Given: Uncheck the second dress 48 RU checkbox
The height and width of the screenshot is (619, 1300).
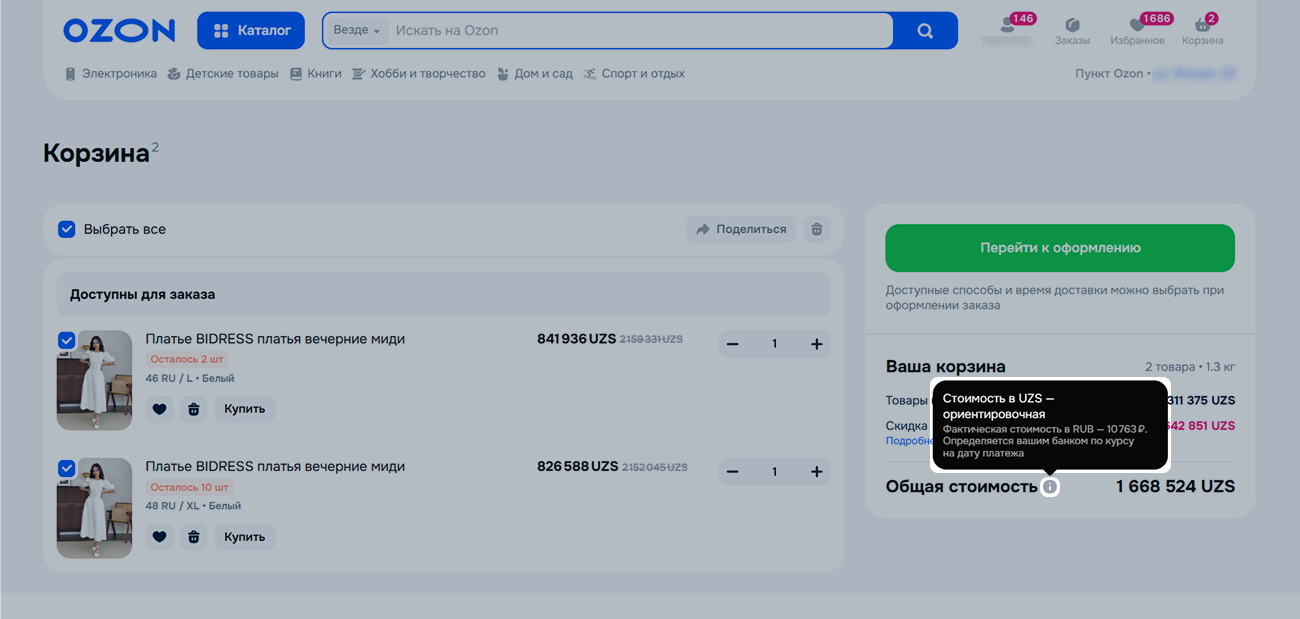Looking at the screenshot, I should pos(66,468).
